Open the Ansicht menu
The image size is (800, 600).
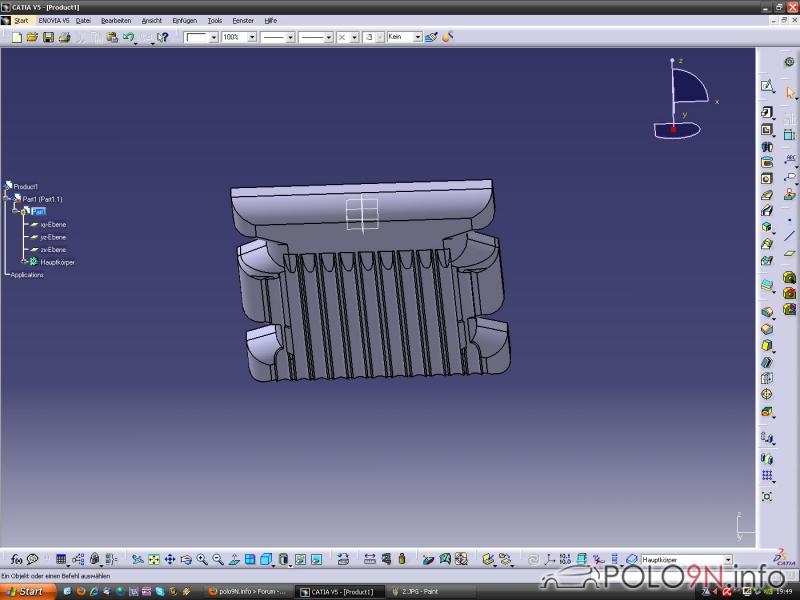pos(151,20)
